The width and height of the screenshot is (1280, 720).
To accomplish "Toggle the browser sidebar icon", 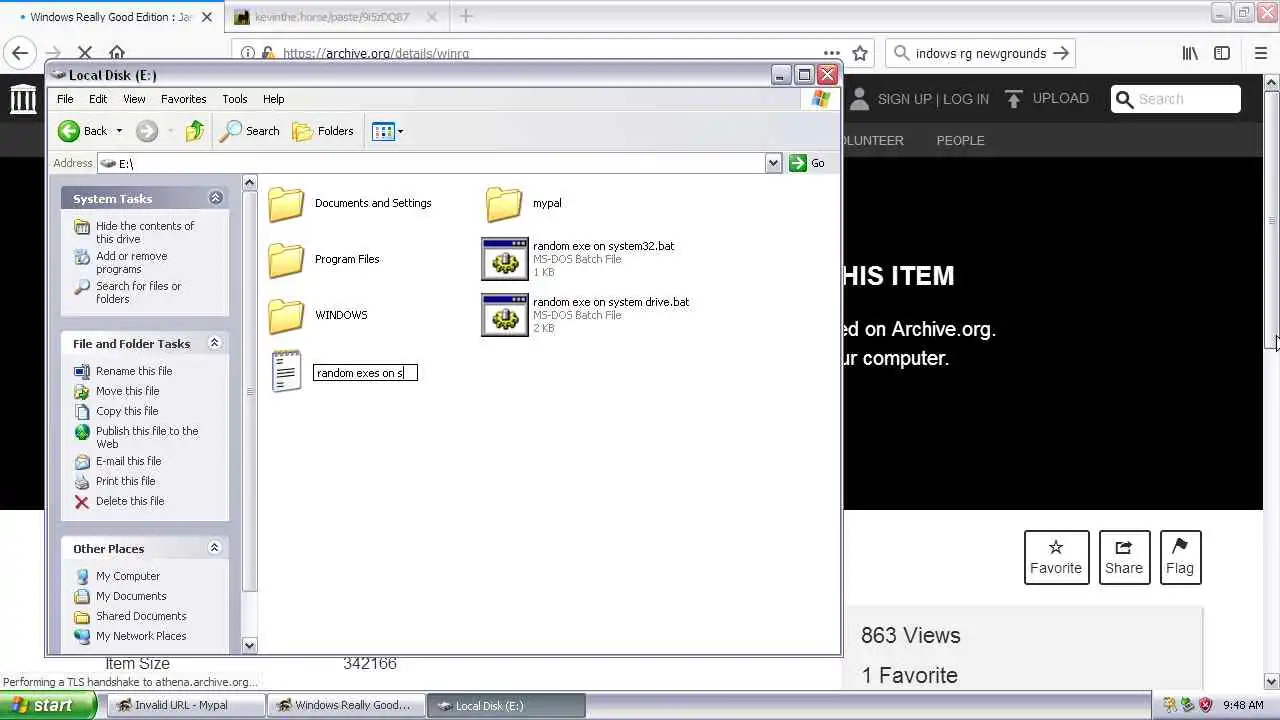I will 1222,53.
